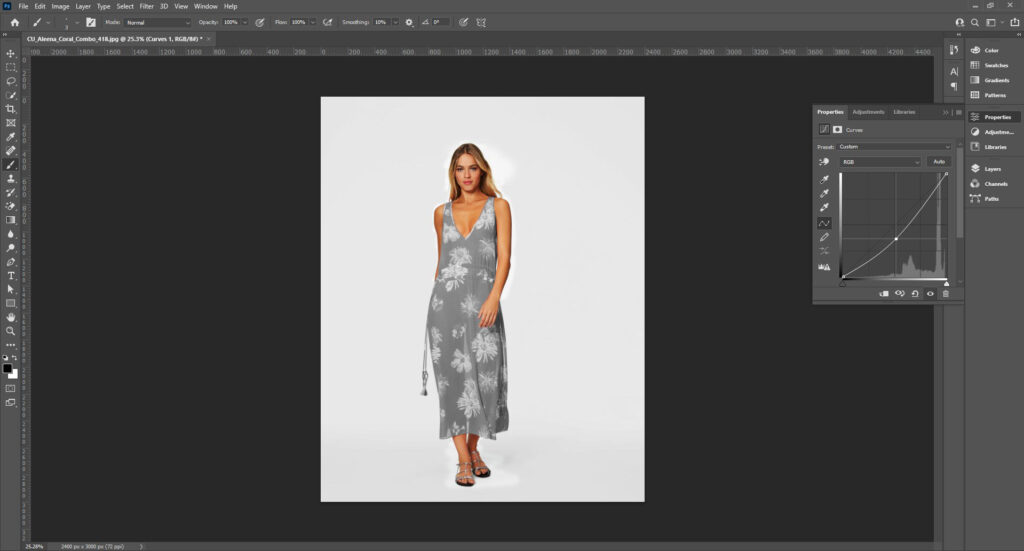Select the Path Selection tool

click(10, 289)
